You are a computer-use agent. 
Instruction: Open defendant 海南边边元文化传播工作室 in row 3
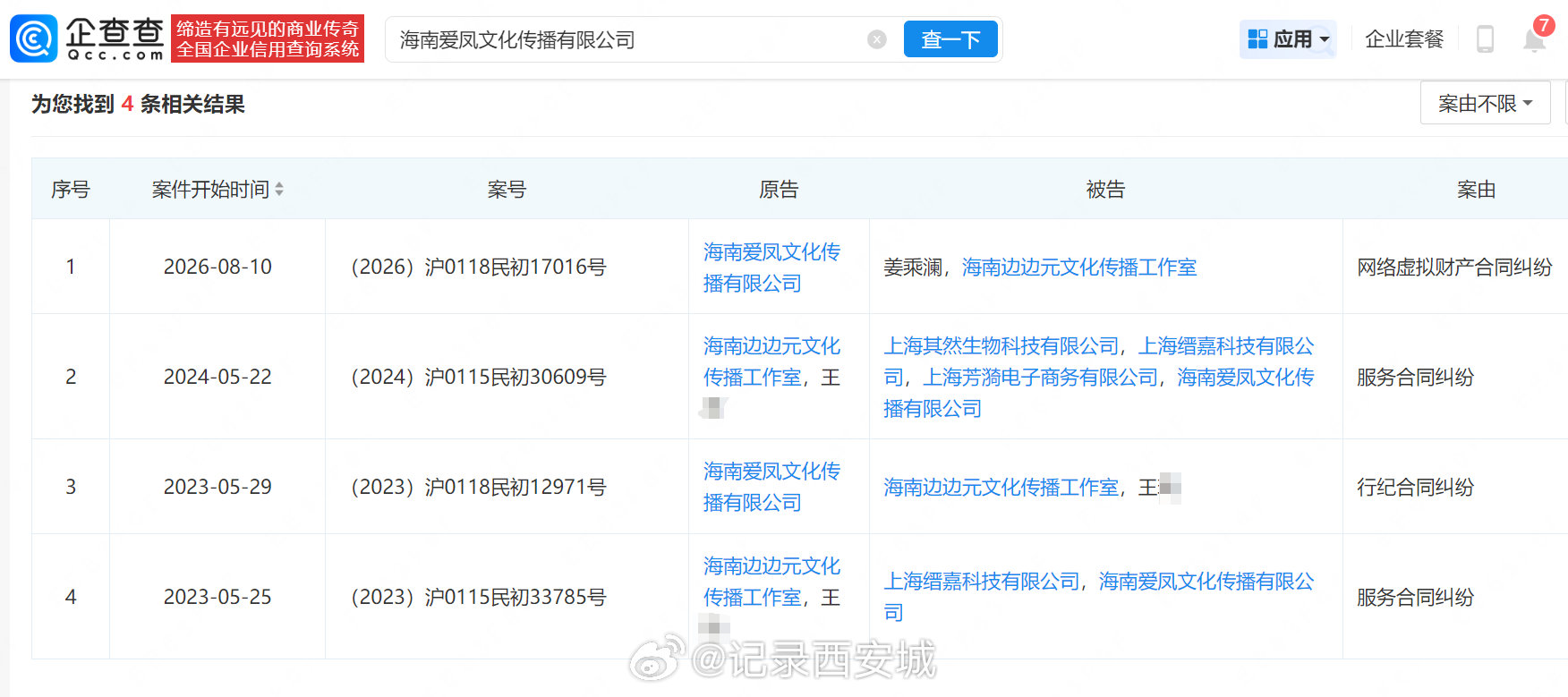(1001, 487)
